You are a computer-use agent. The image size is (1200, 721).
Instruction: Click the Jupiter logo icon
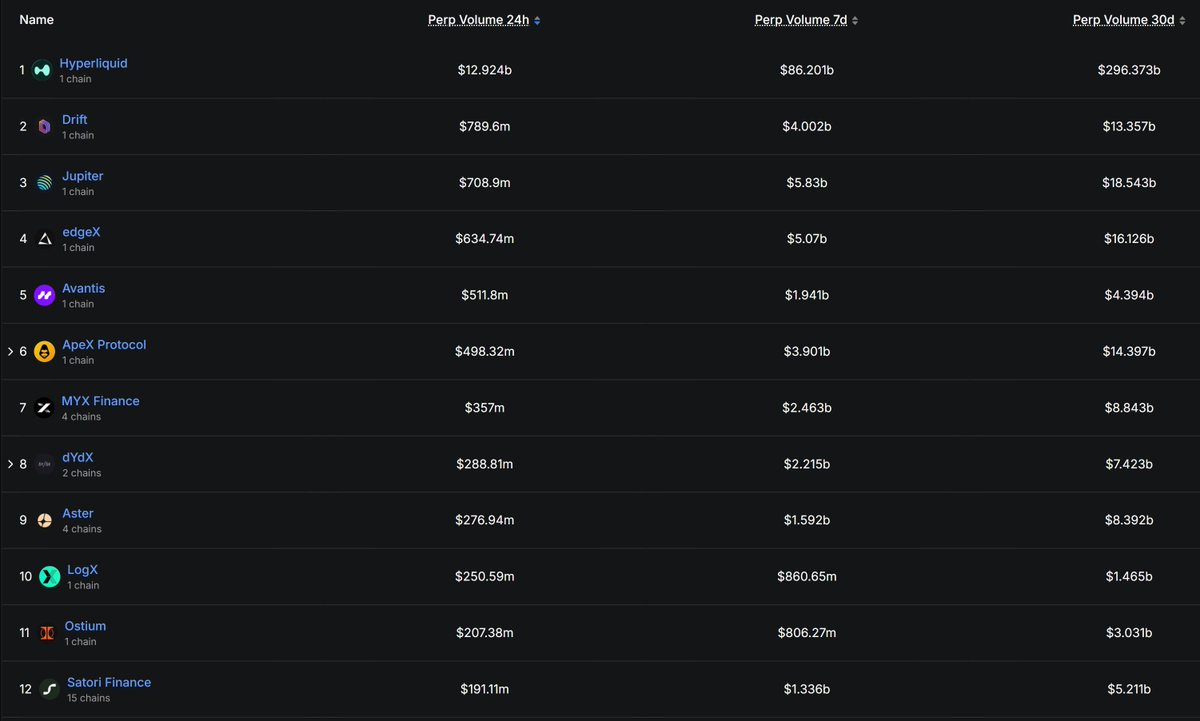[44, 183]
